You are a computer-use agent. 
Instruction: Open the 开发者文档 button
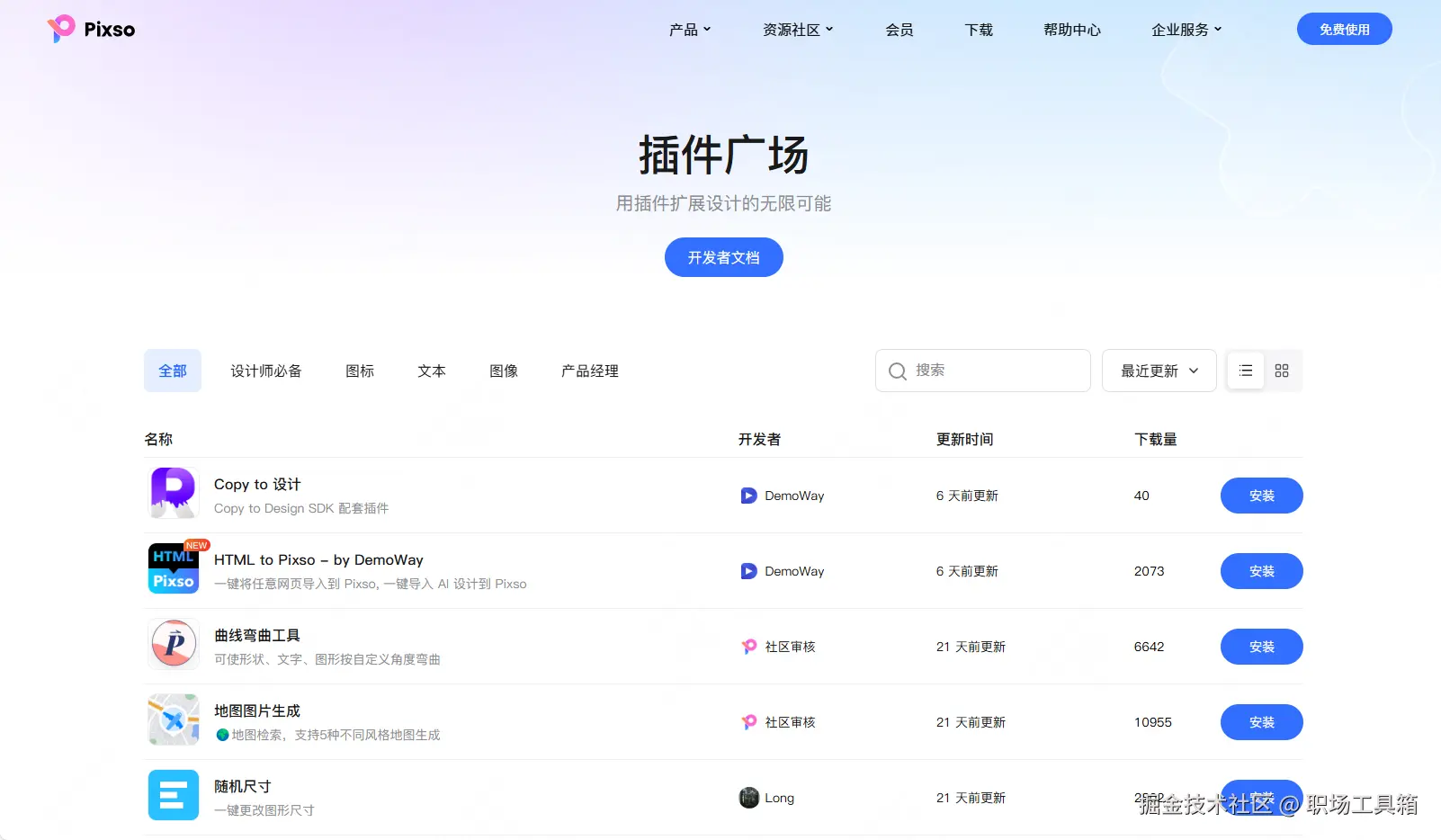tap(724, 257)
